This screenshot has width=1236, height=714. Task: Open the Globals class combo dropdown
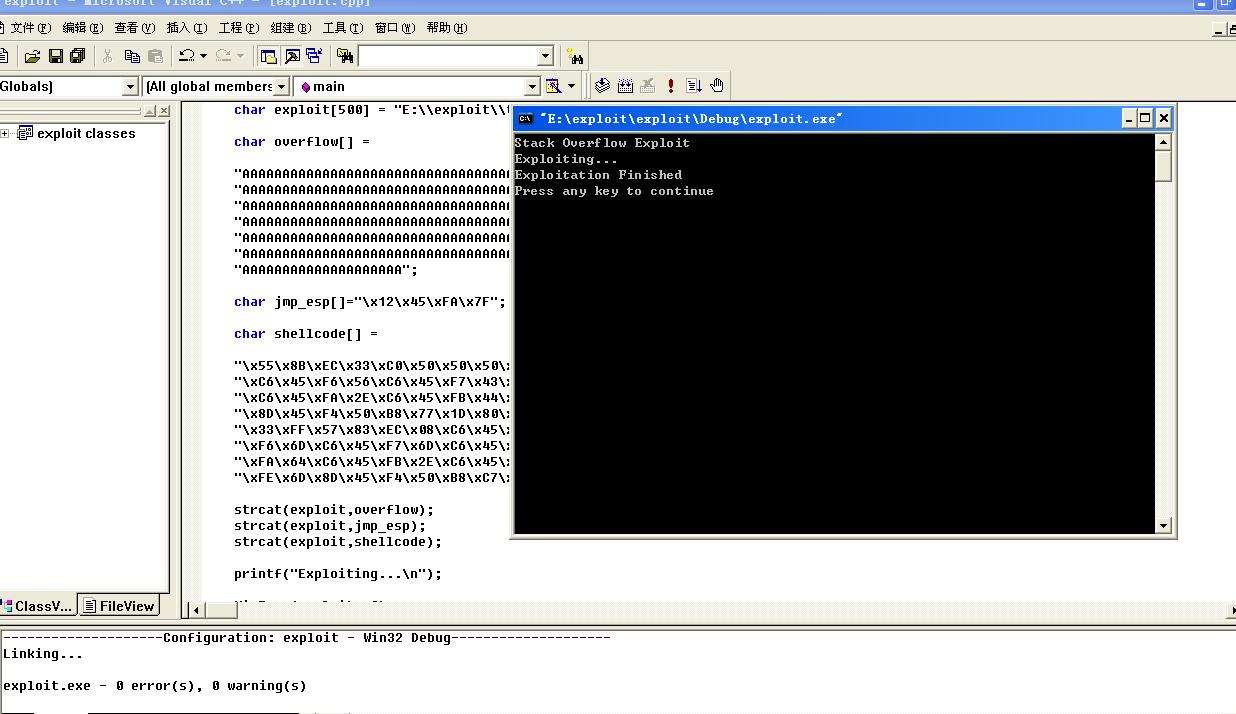coord(130,87)
